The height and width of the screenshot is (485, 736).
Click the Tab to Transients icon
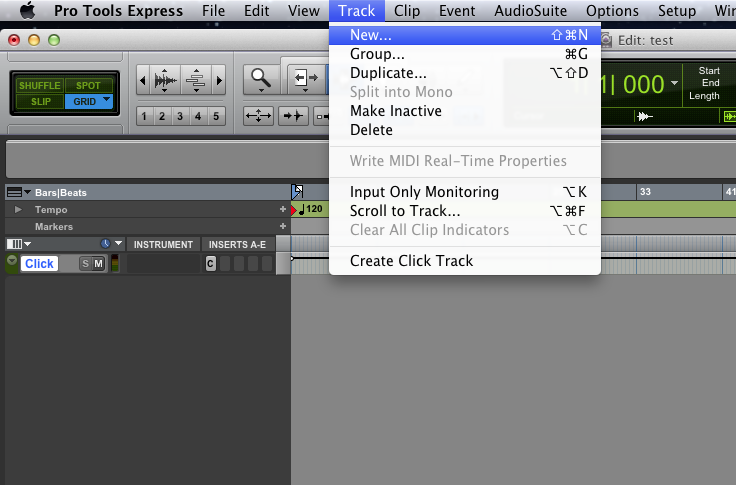pos(293,116)
